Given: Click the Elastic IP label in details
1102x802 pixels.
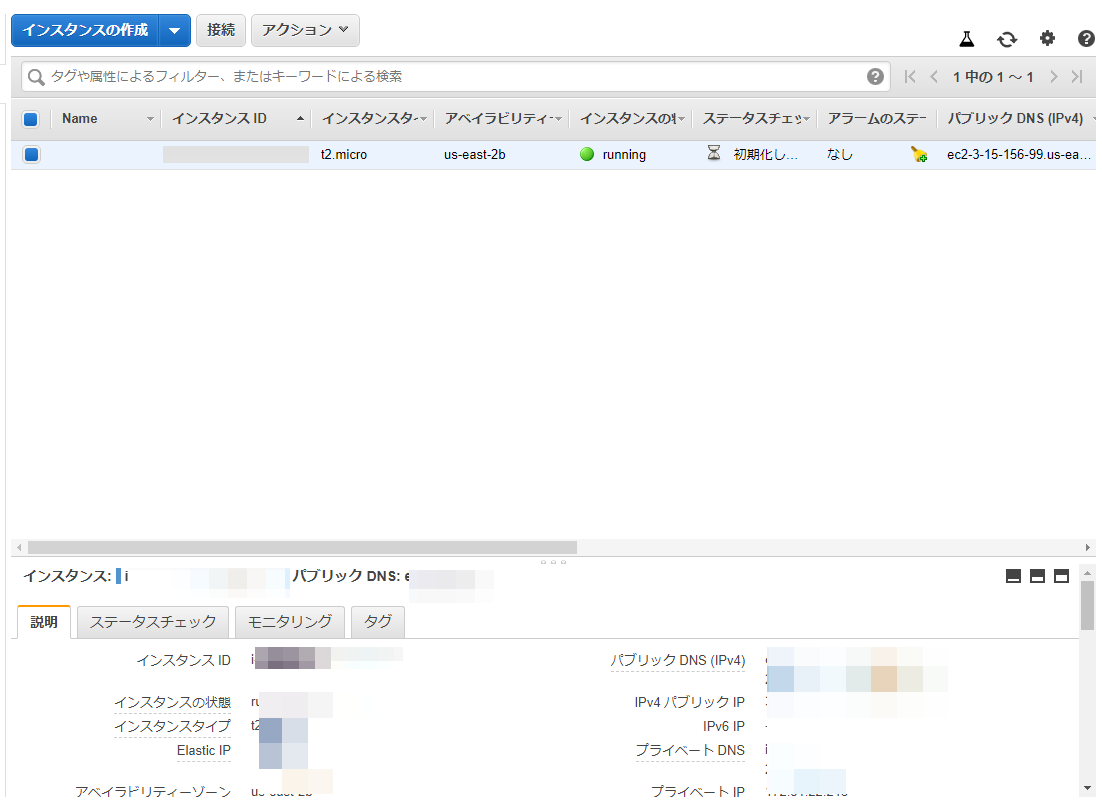Looking at the screenshot, I should tap(204, 751).
